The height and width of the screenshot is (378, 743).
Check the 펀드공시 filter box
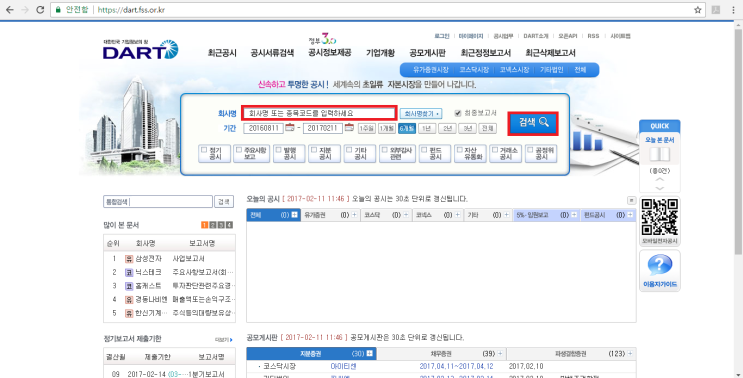425,150
